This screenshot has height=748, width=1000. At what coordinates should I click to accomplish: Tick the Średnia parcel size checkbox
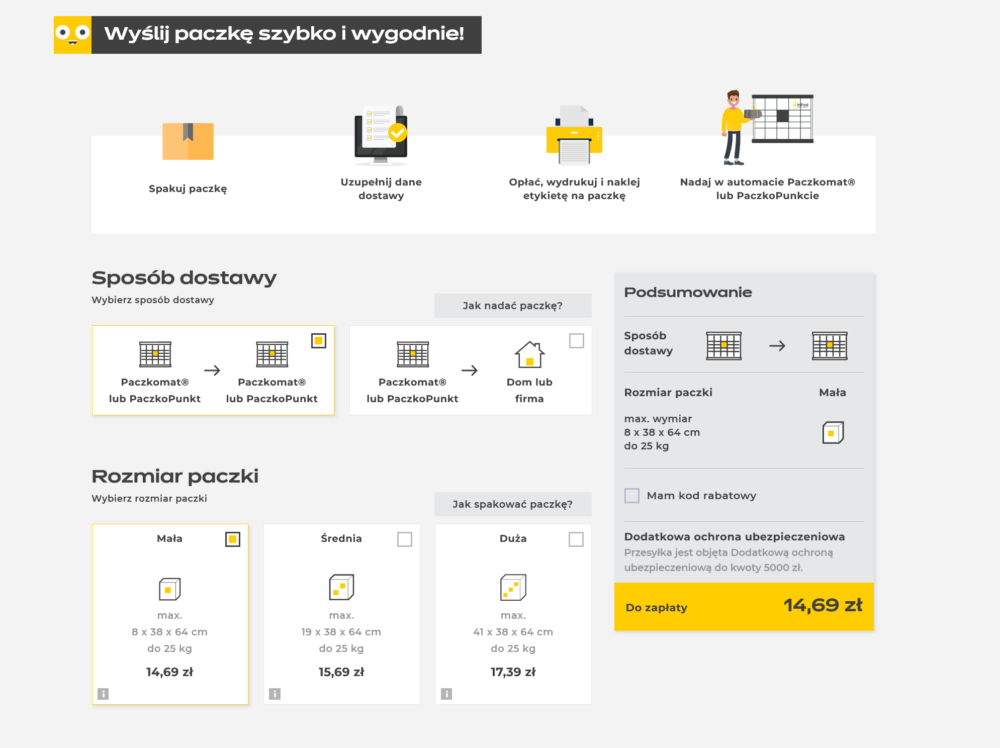pyautogui.click(x=404, y=539)
